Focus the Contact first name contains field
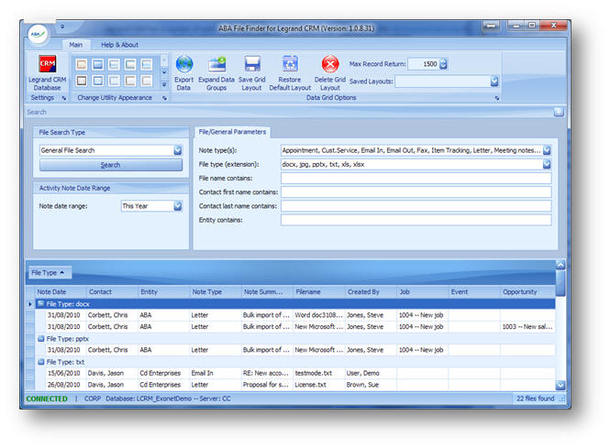This screenshot has height=448, width=610. [x=416, y=192]
